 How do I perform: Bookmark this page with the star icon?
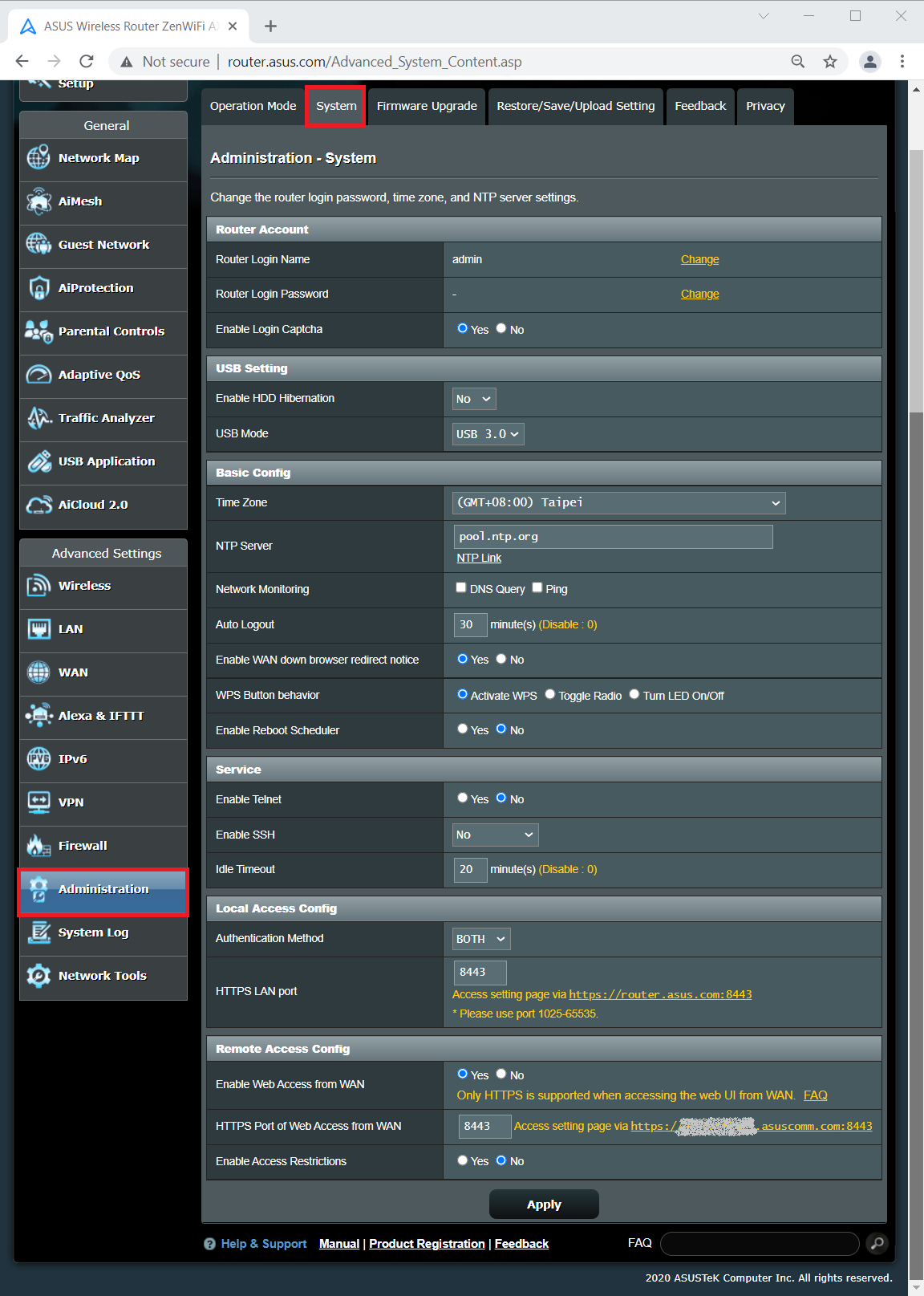pos(830,61)
